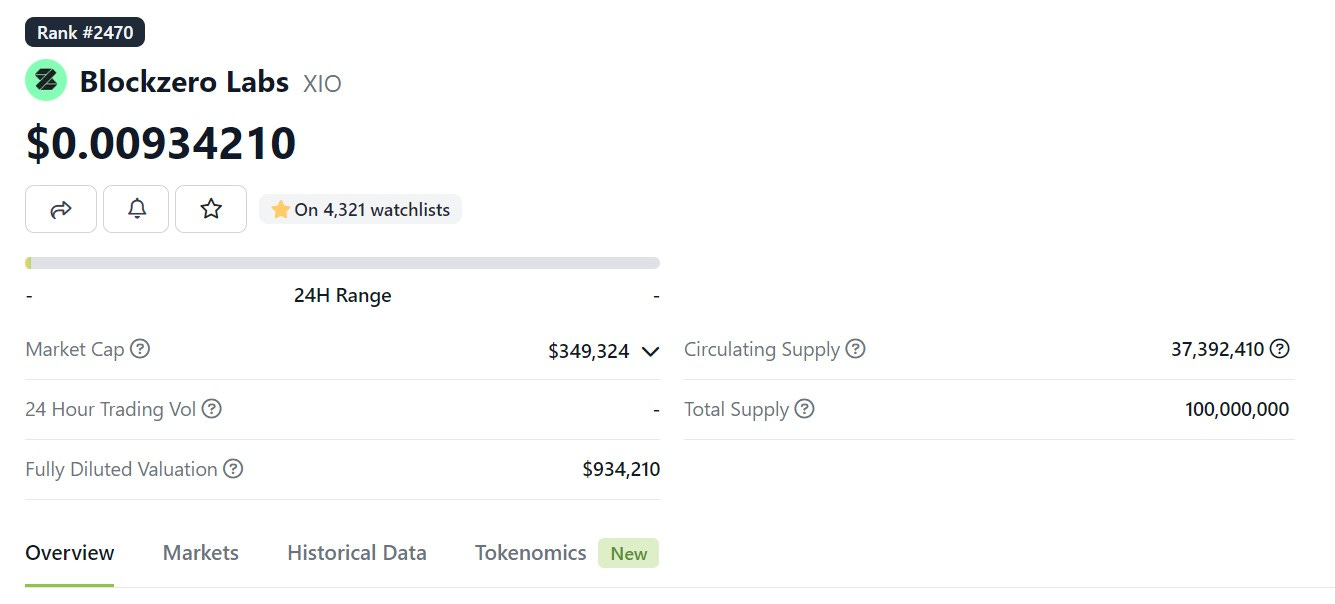The width and height of the screenshot is (1335, 604).
Task: Open Market Cap help tooltip icon
Action: click(x=141, y=349)
